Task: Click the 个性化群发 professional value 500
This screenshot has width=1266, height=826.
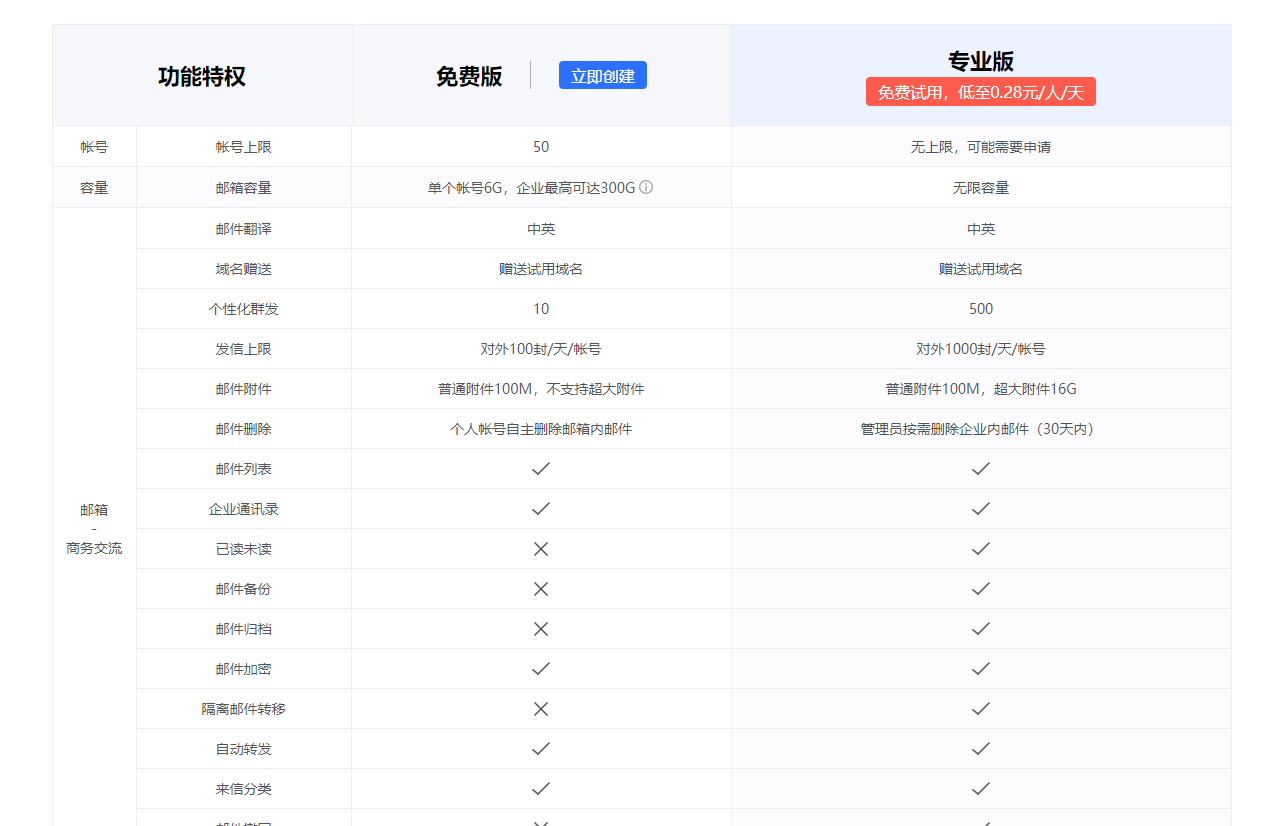Action: pyautogui.click(x=981, y=309)
